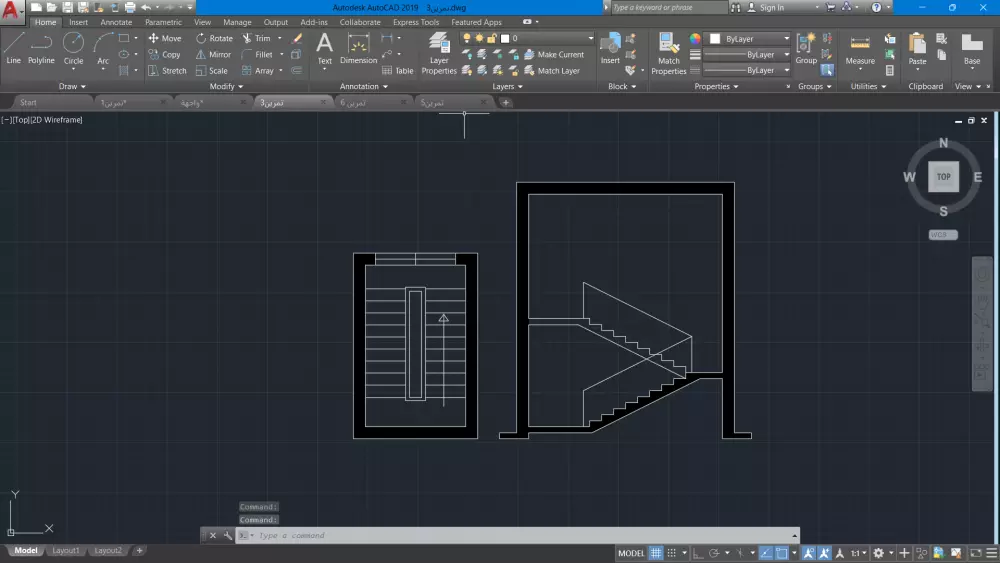
Task: Activate the Fillet command
Action: pos(257,55)
